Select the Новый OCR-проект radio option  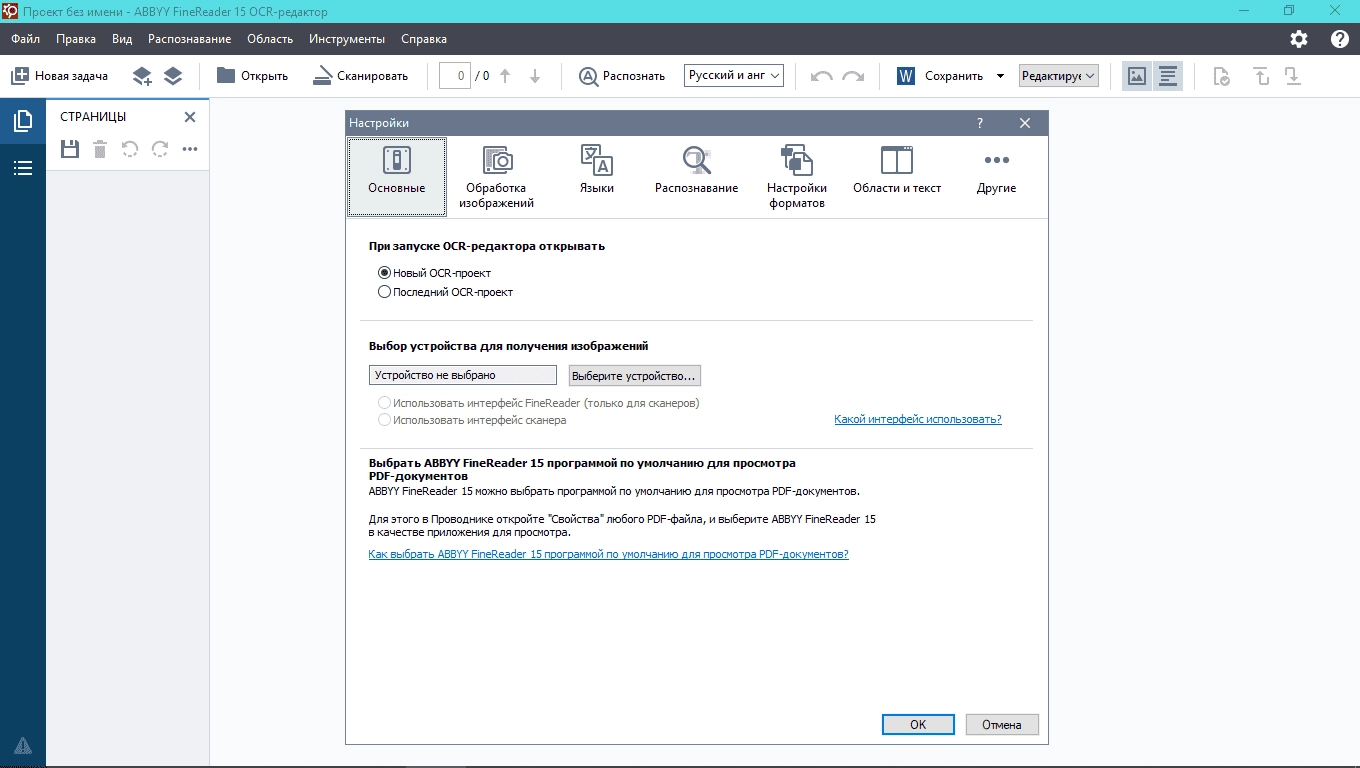click(x=435, y=273)
